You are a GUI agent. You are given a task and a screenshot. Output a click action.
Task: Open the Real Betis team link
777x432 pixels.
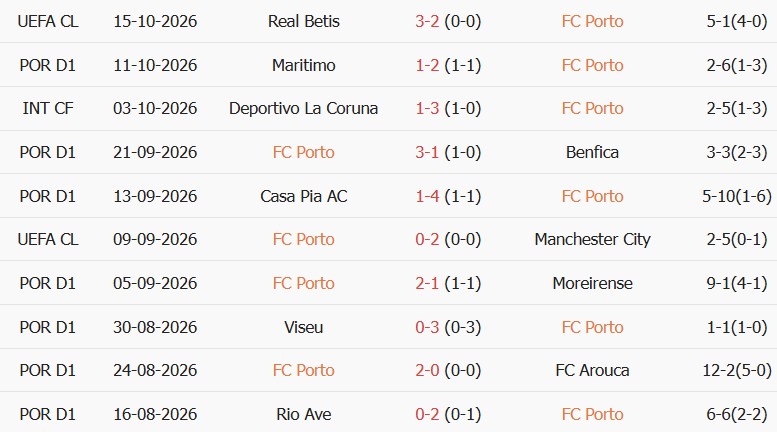(304, 21)
